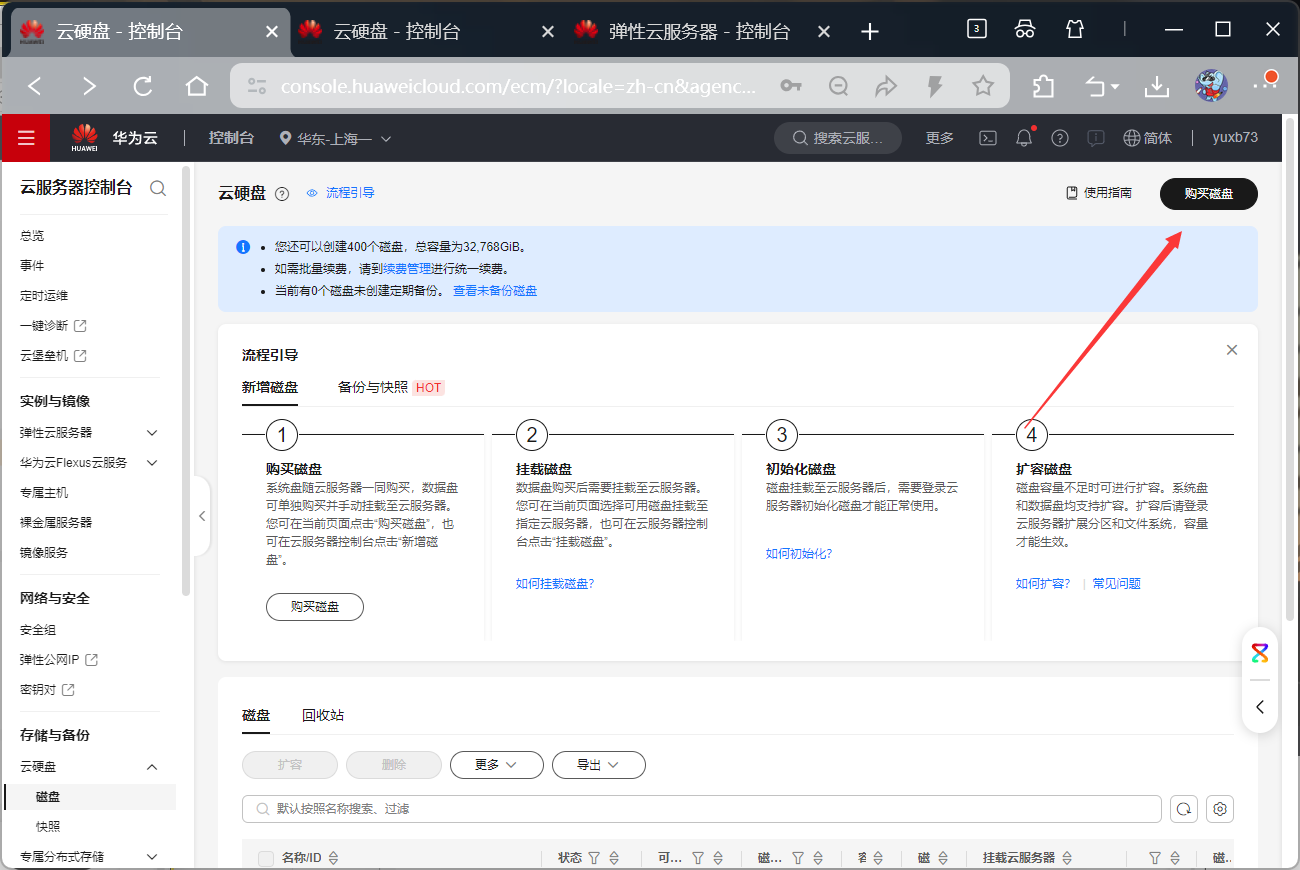Viewport: 1300px width, 870px height.
Task: Open 更多 in the top navigation
Action: click(940, 138)
